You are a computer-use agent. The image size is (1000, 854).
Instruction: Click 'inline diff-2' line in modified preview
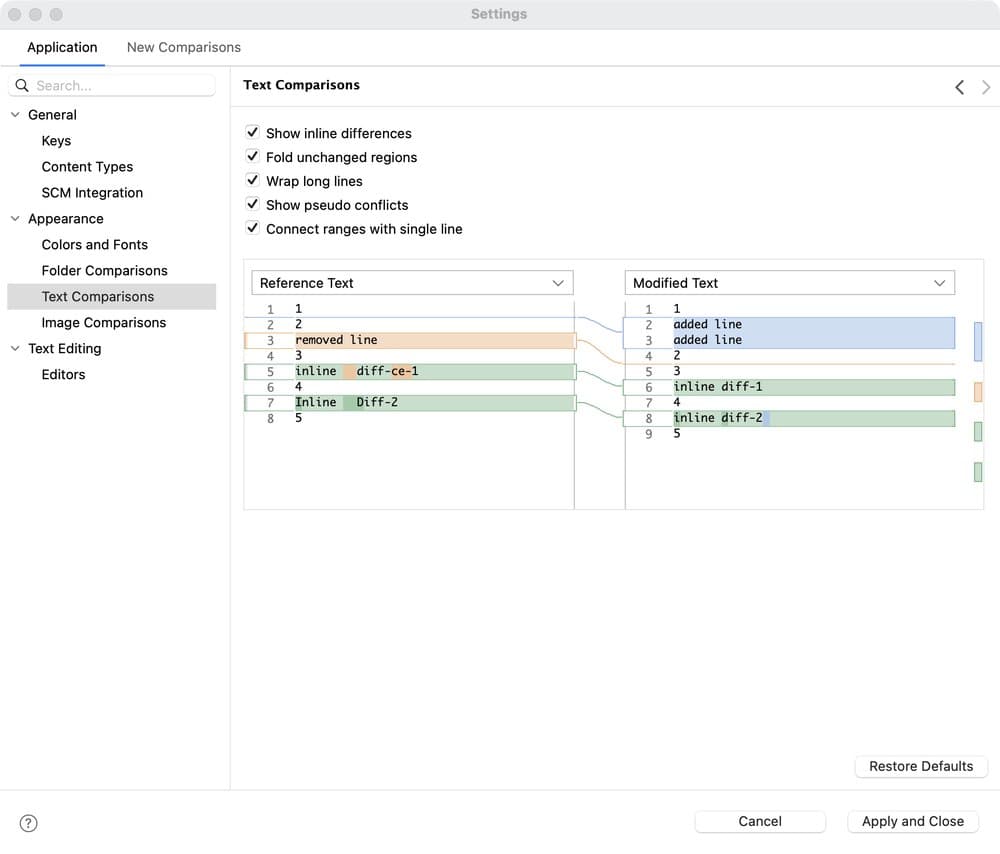pos(789,418)
